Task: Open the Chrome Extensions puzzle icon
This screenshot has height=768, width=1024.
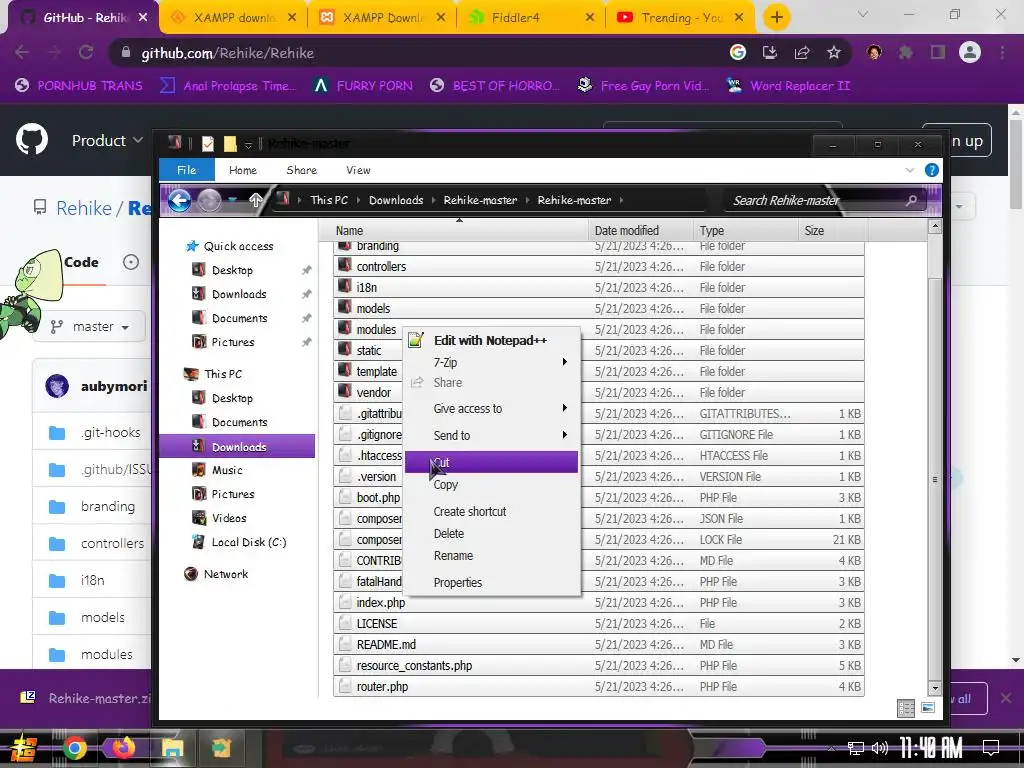Action: tap(905, 52)
